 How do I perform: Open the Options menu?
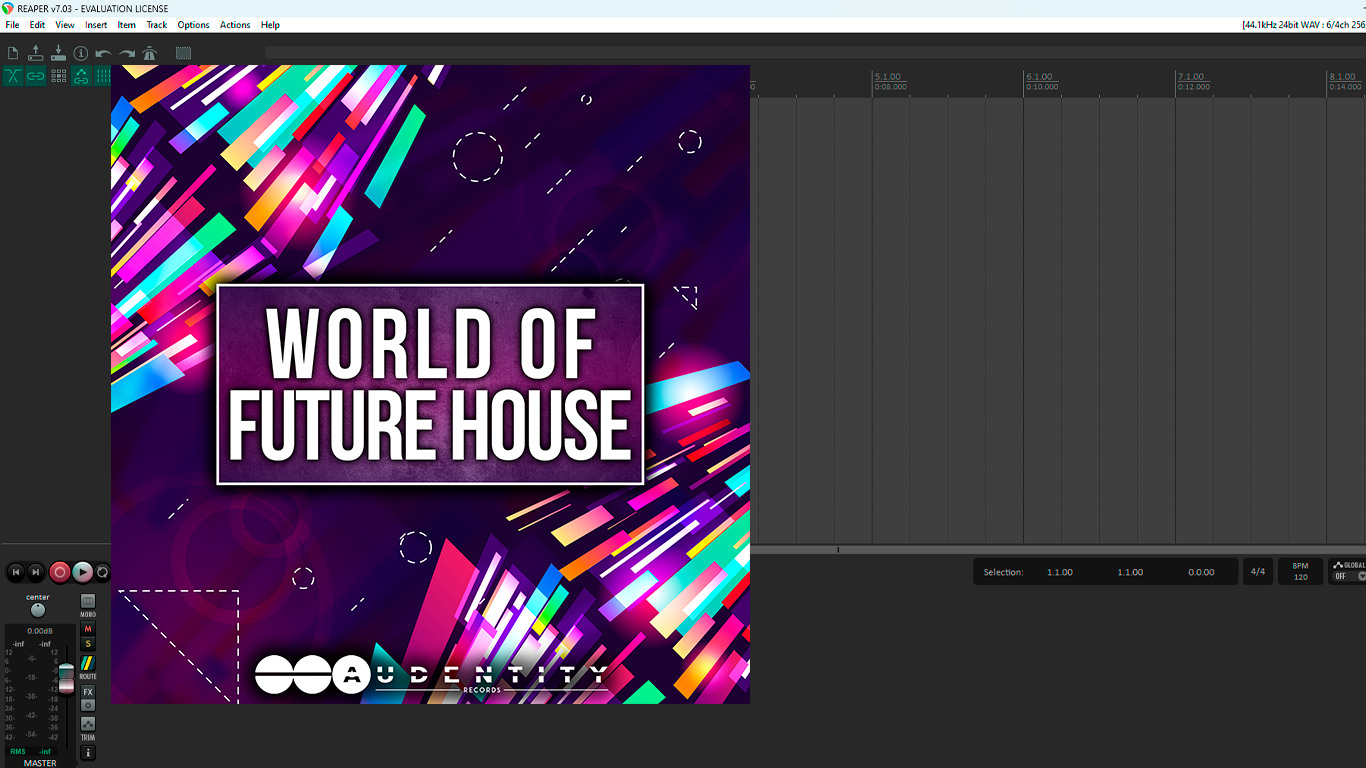[193, 25]
